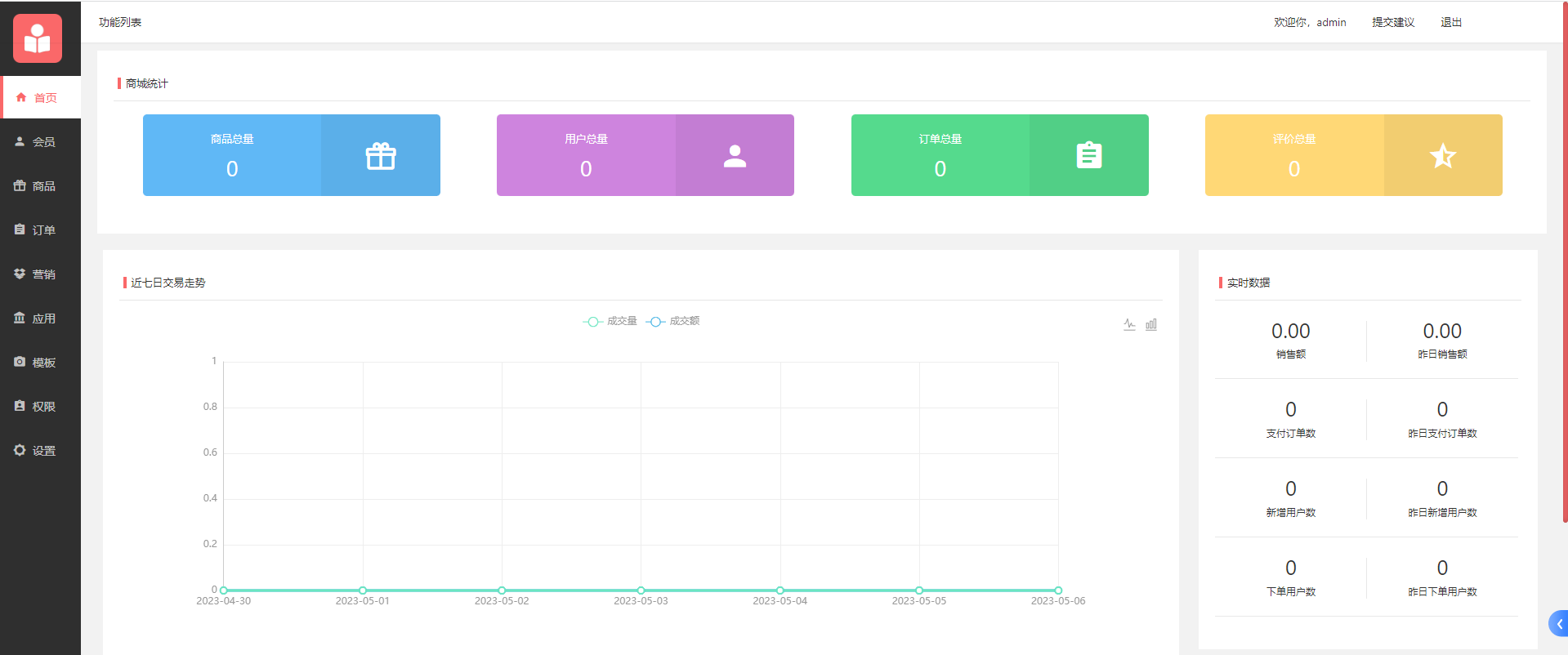Click the 昨日销售额 label
Viewport: 1568px width, 655px height.
(x=1443, y=354)
